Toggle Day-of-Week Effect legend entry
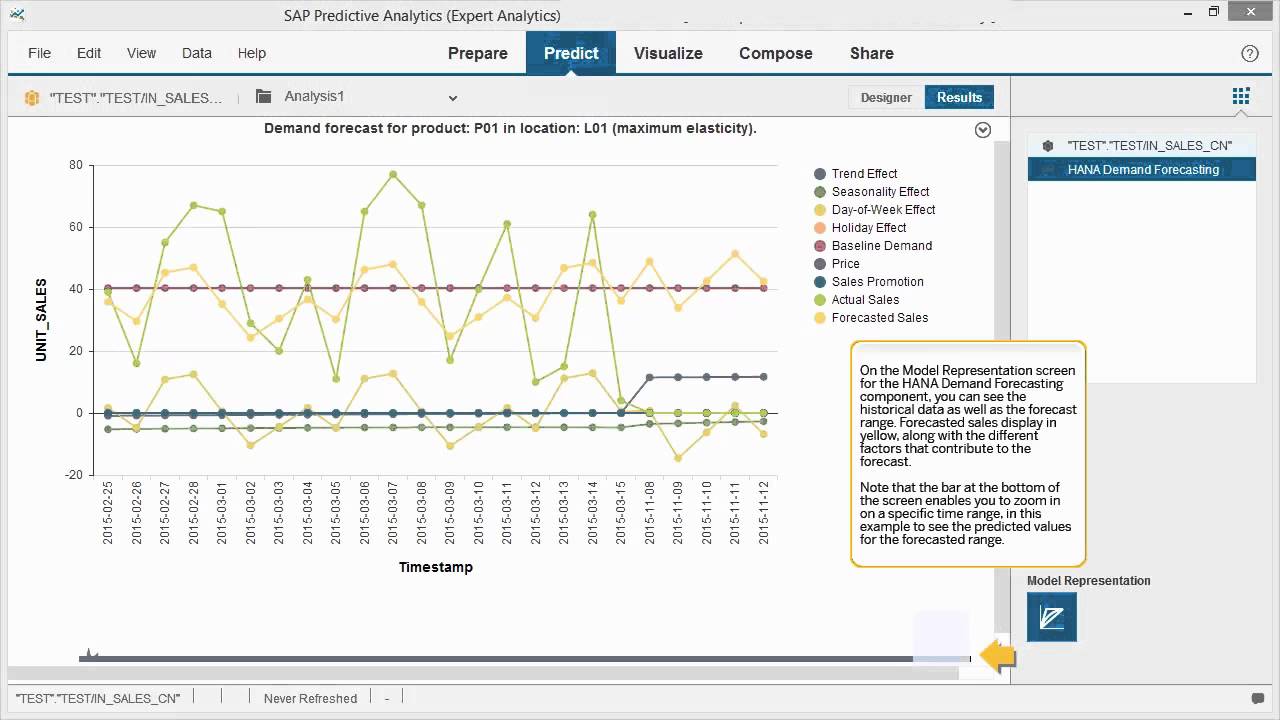 (875, 210)
